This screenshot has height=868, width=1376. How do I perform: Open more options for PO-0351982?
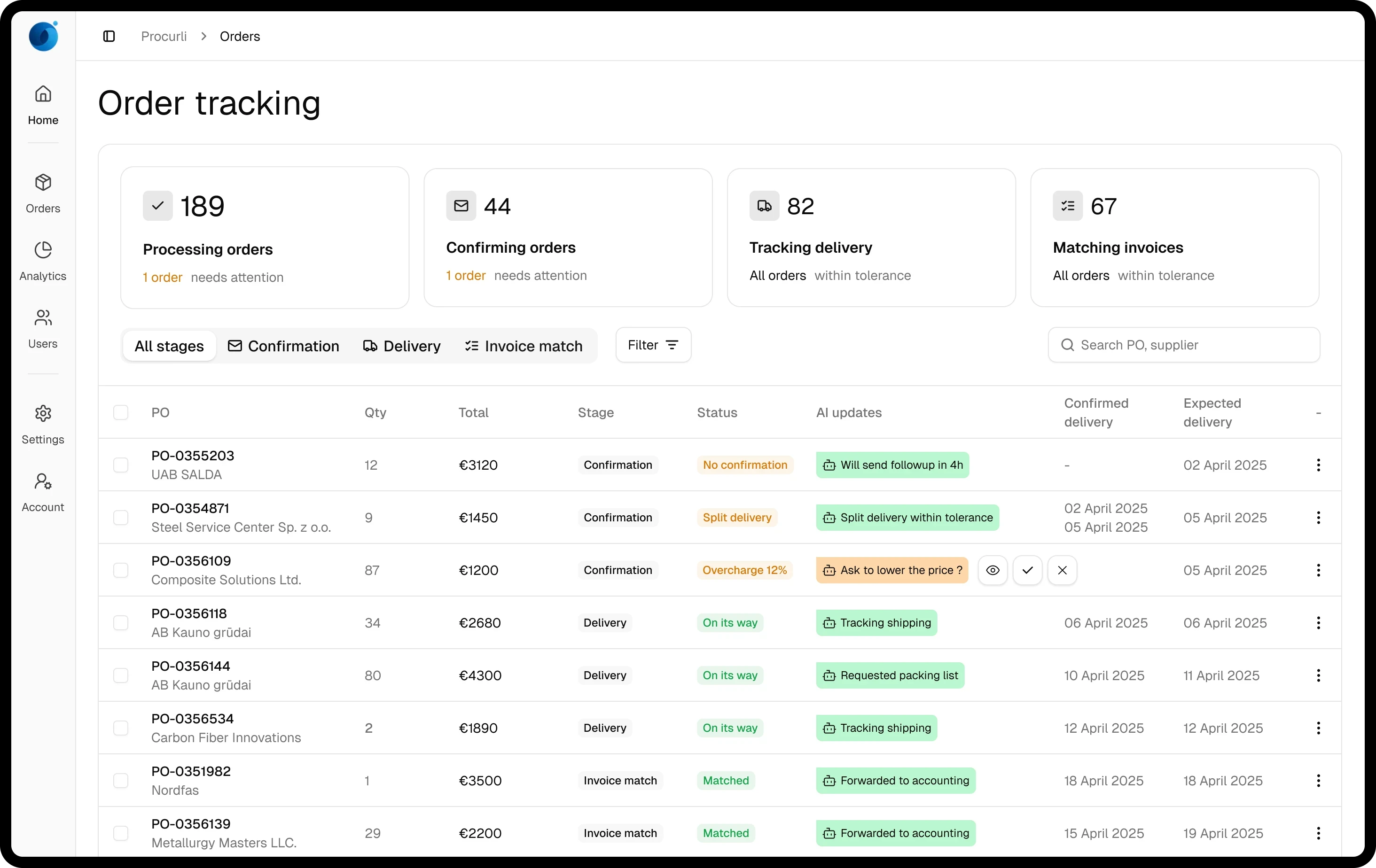[x=1318, y=780]
